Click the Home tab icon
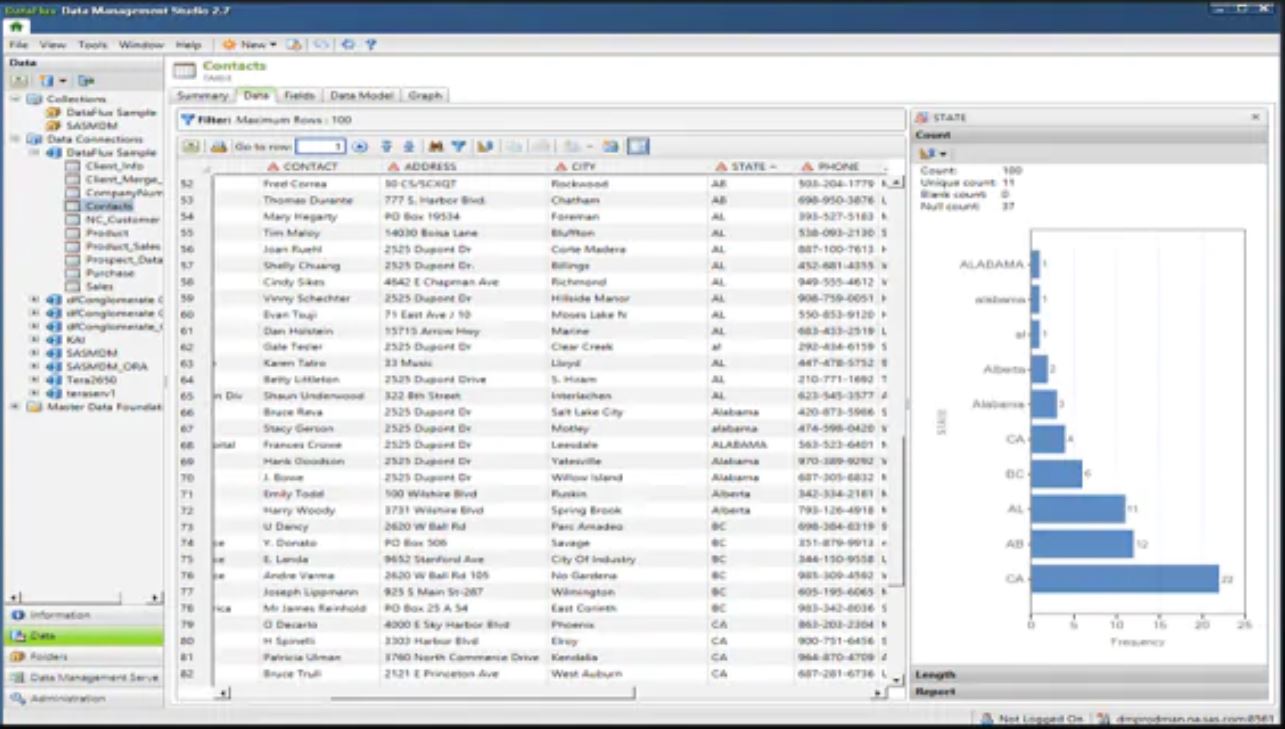 (14, 27)
